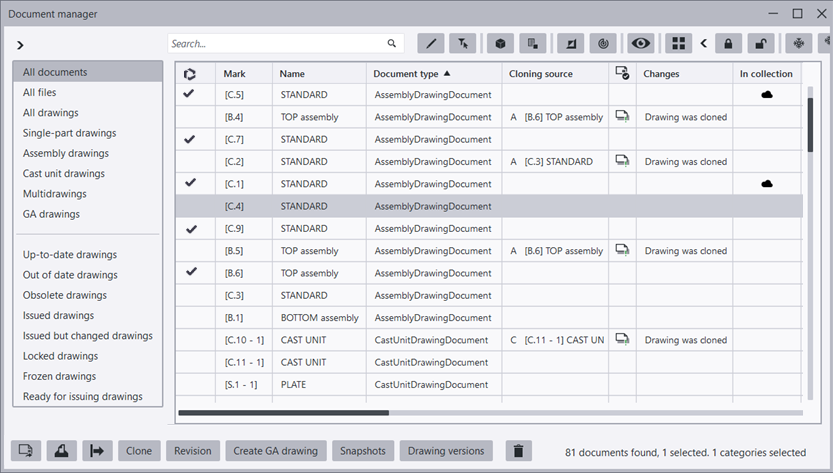833x473 pixels.
Task: Click the update-status column header icon
Action: pyautogui.click(x=190, y=74)
